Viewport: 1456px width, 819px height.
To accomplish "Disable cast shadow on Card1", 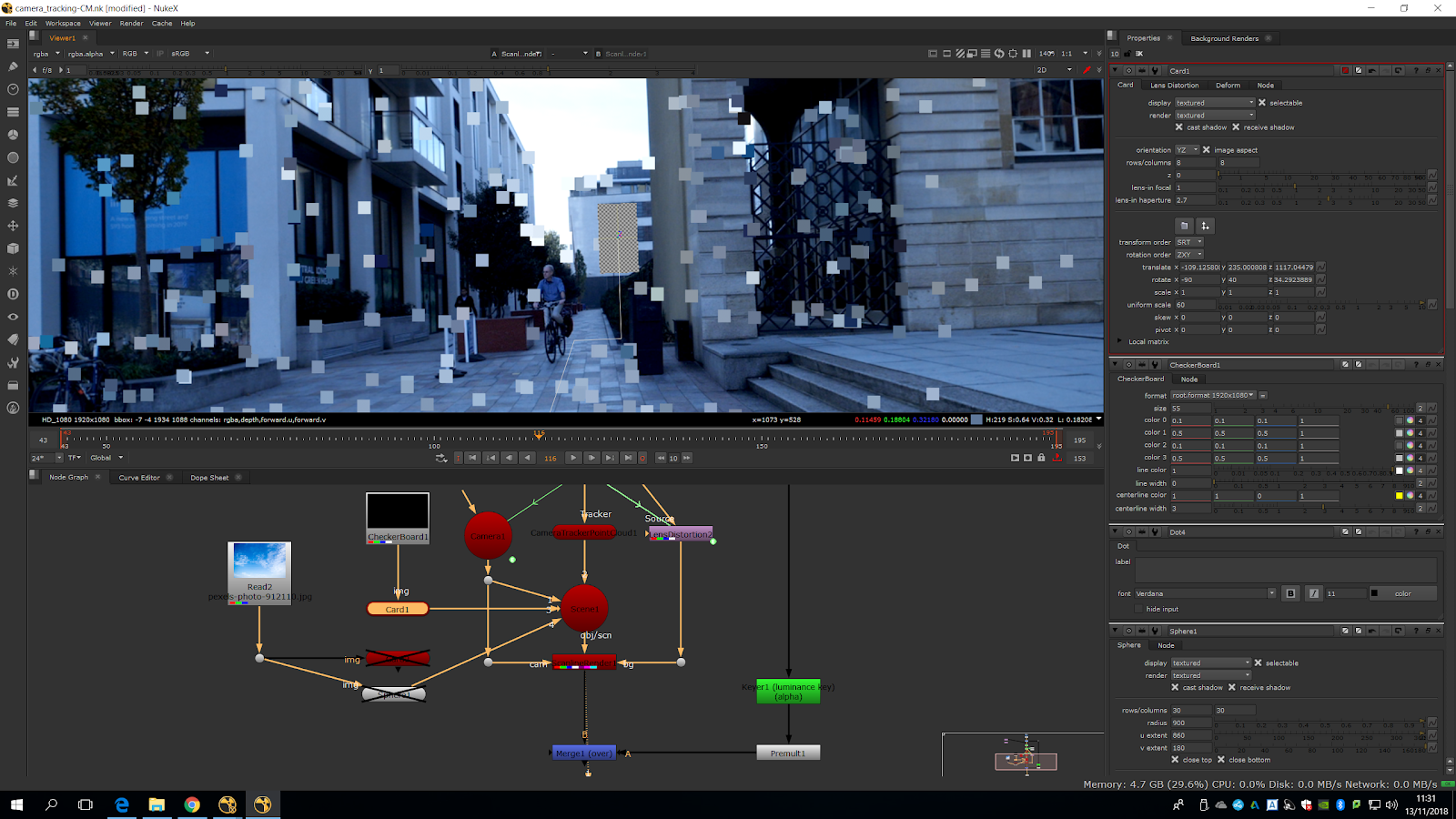I will point(1179,127).
